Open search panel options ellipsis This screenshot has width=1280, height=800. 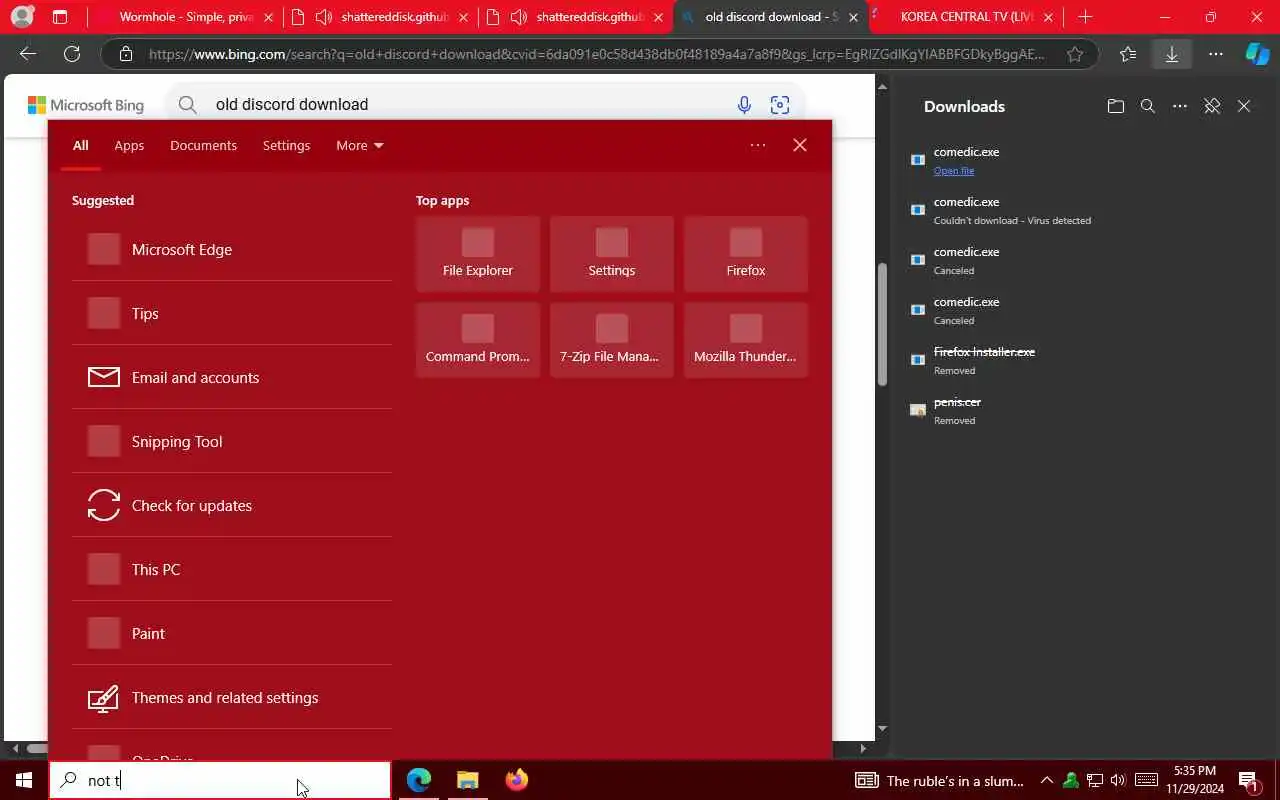pos(758,146)
